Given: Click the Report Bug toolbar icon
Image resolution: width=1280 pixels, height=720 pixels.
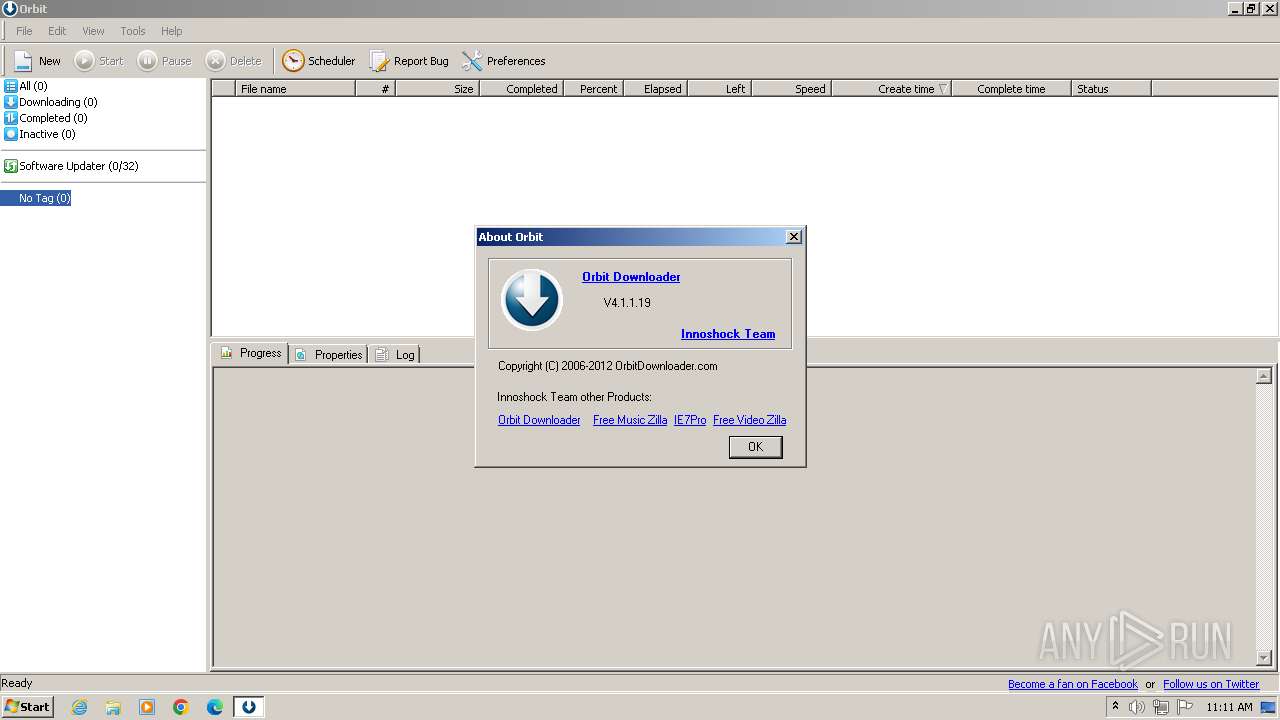Looking at the screenshot, I should point(380,61).
